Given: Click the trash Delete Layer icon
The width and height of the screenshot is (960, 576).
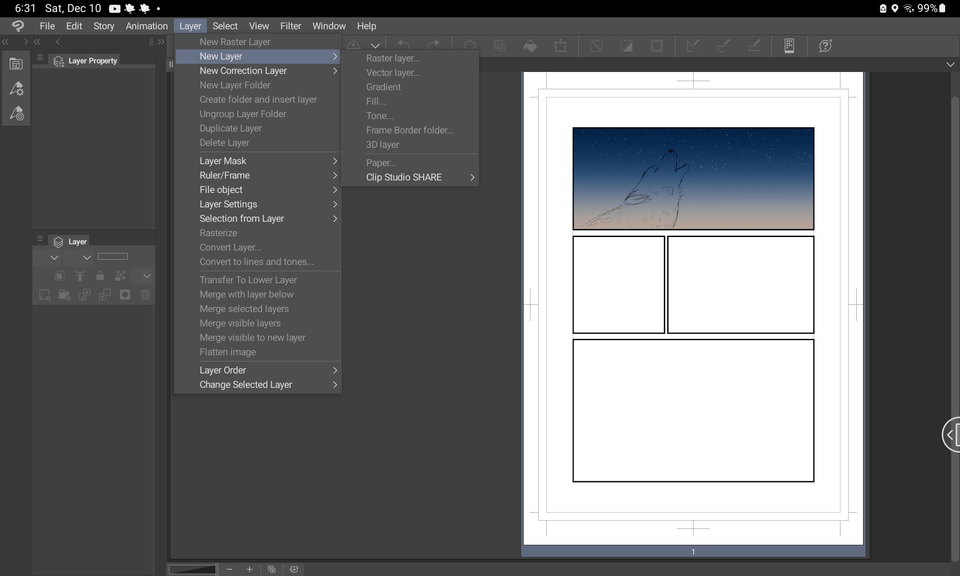Looking at the screenshot, I should (145, 295).
